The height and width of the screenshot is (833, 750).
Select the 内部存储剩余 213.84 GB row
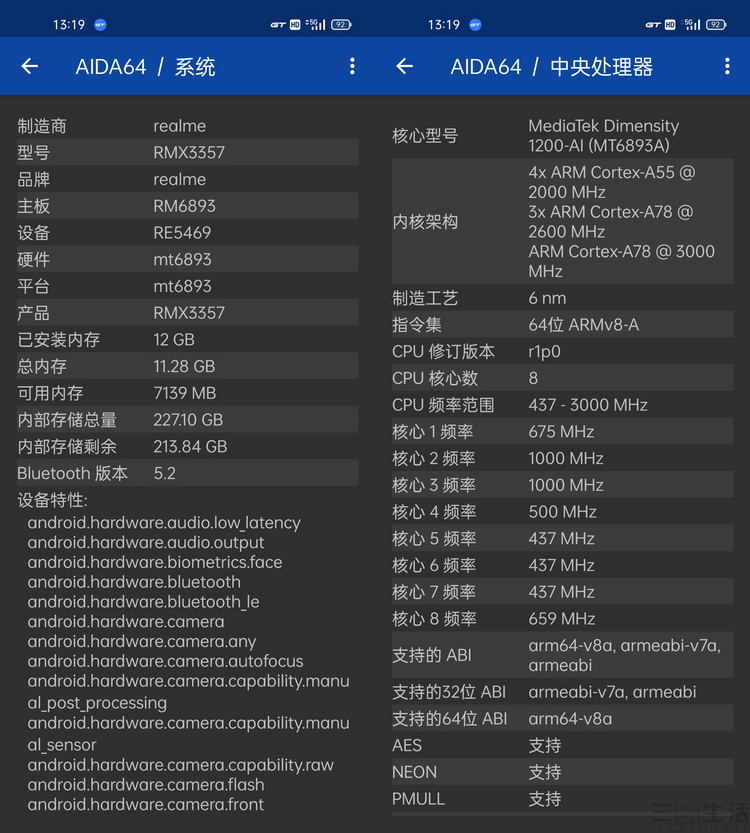[188, 446]
